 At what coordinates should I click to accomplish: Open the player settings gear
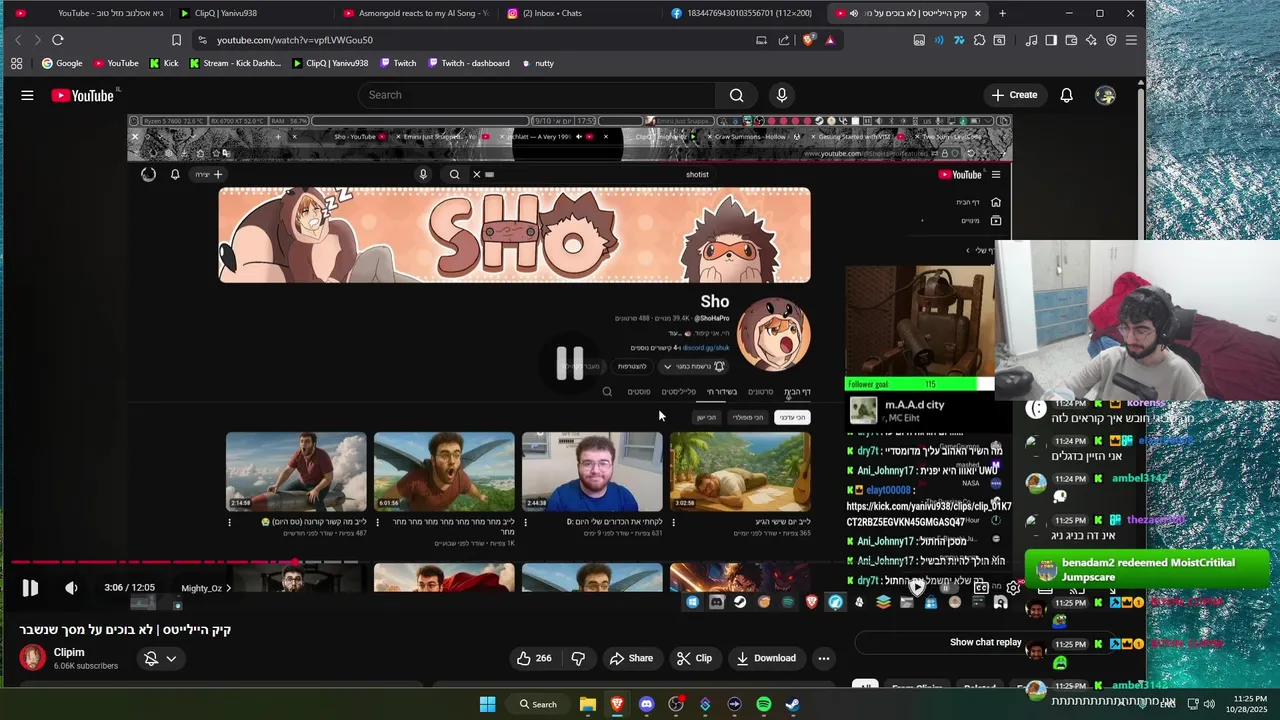pyautogui.click(x=1013, y=588)
